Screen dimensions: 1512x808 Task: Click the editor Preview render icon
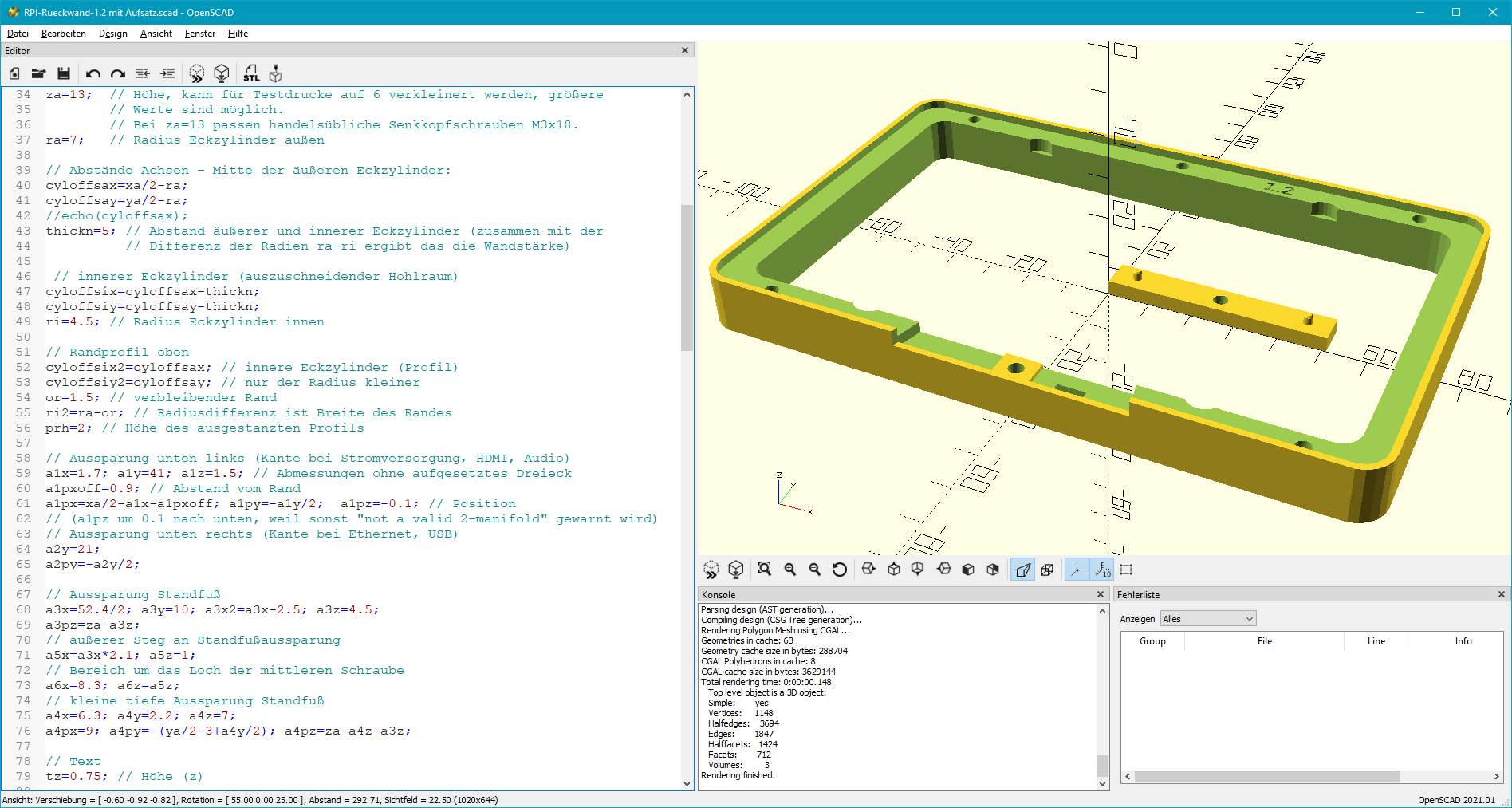click(x=197, y=73)
